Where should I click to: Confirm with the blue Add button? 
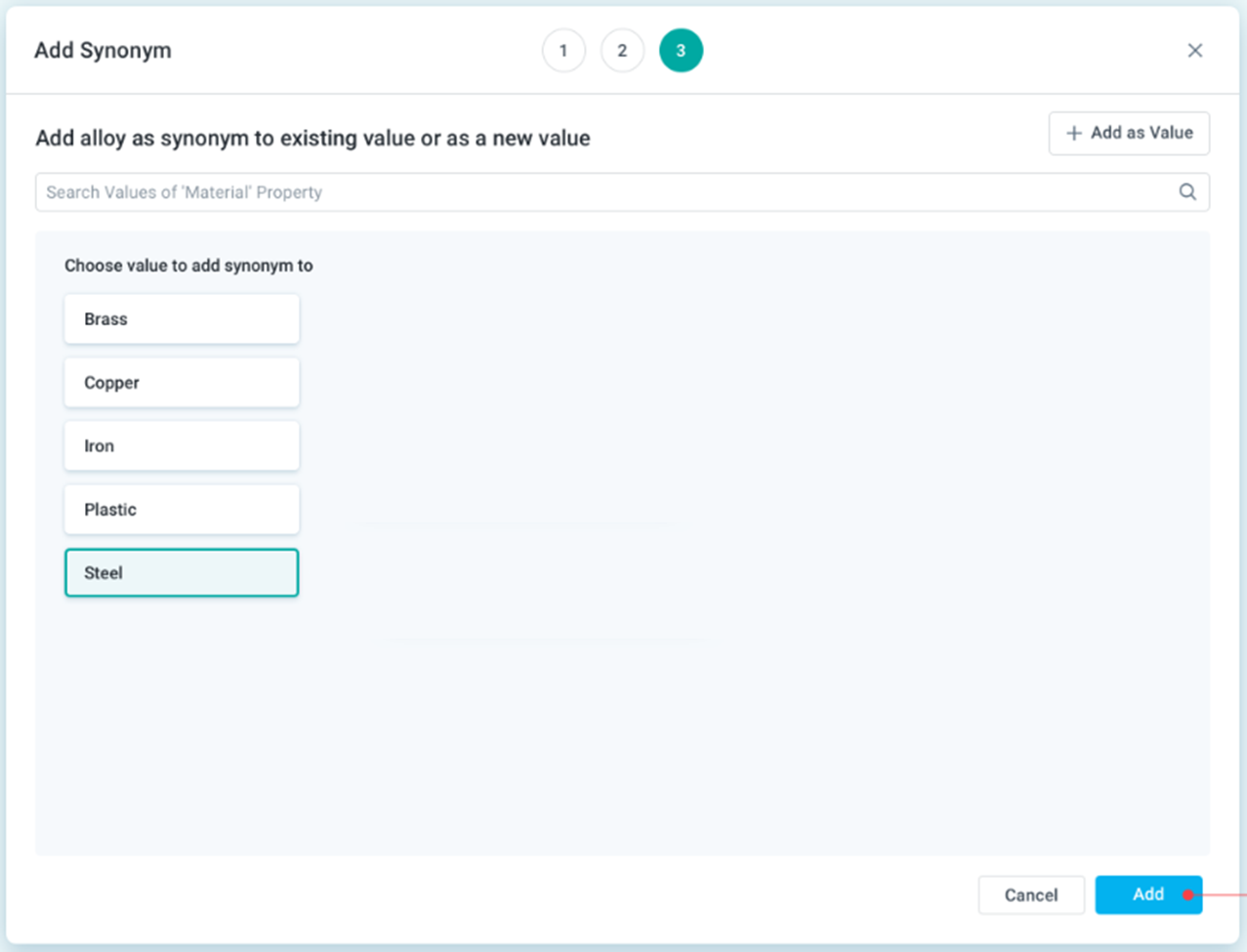(1143, 894)
